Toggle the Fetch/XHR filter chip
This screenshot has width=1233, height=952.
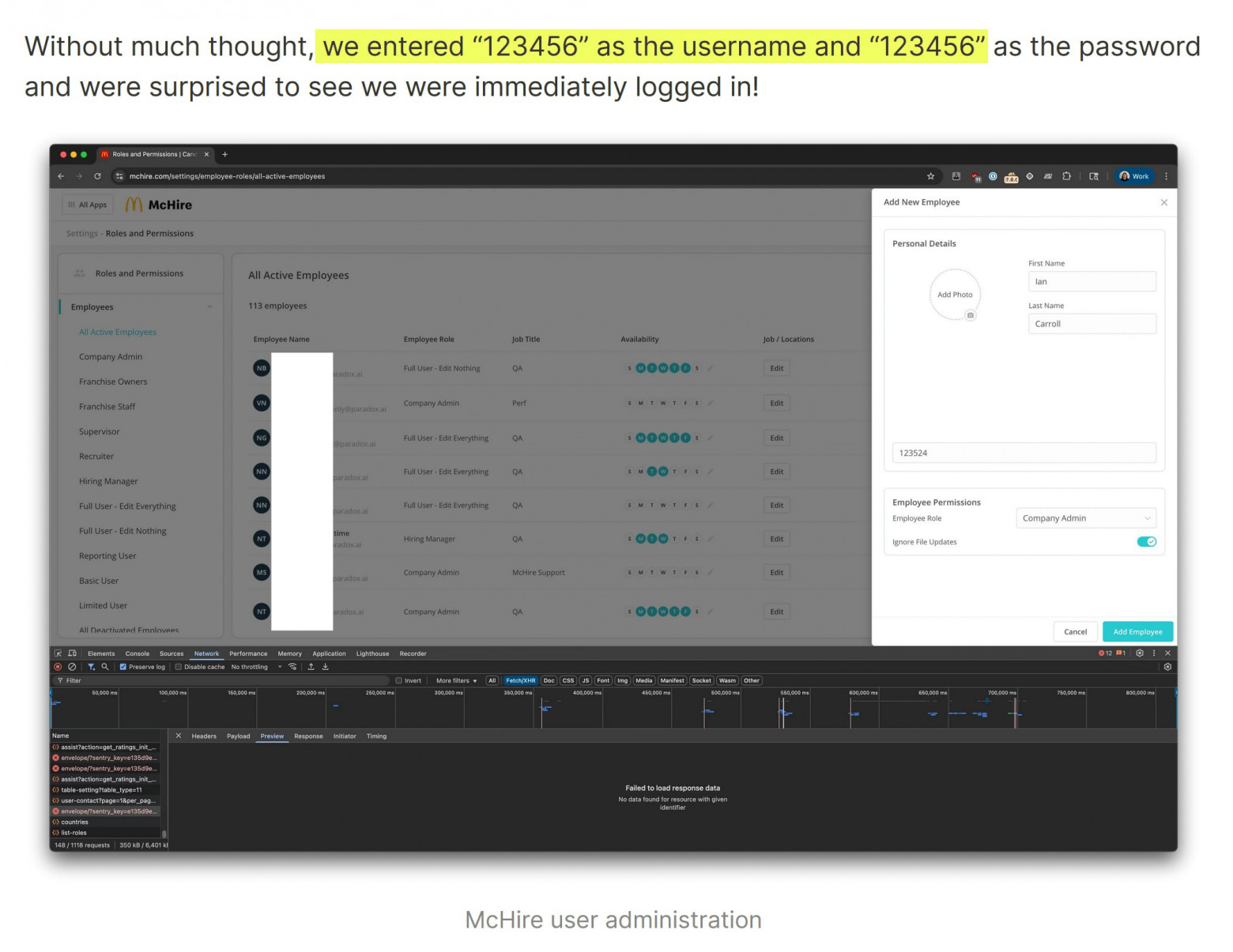pos(520,680)
